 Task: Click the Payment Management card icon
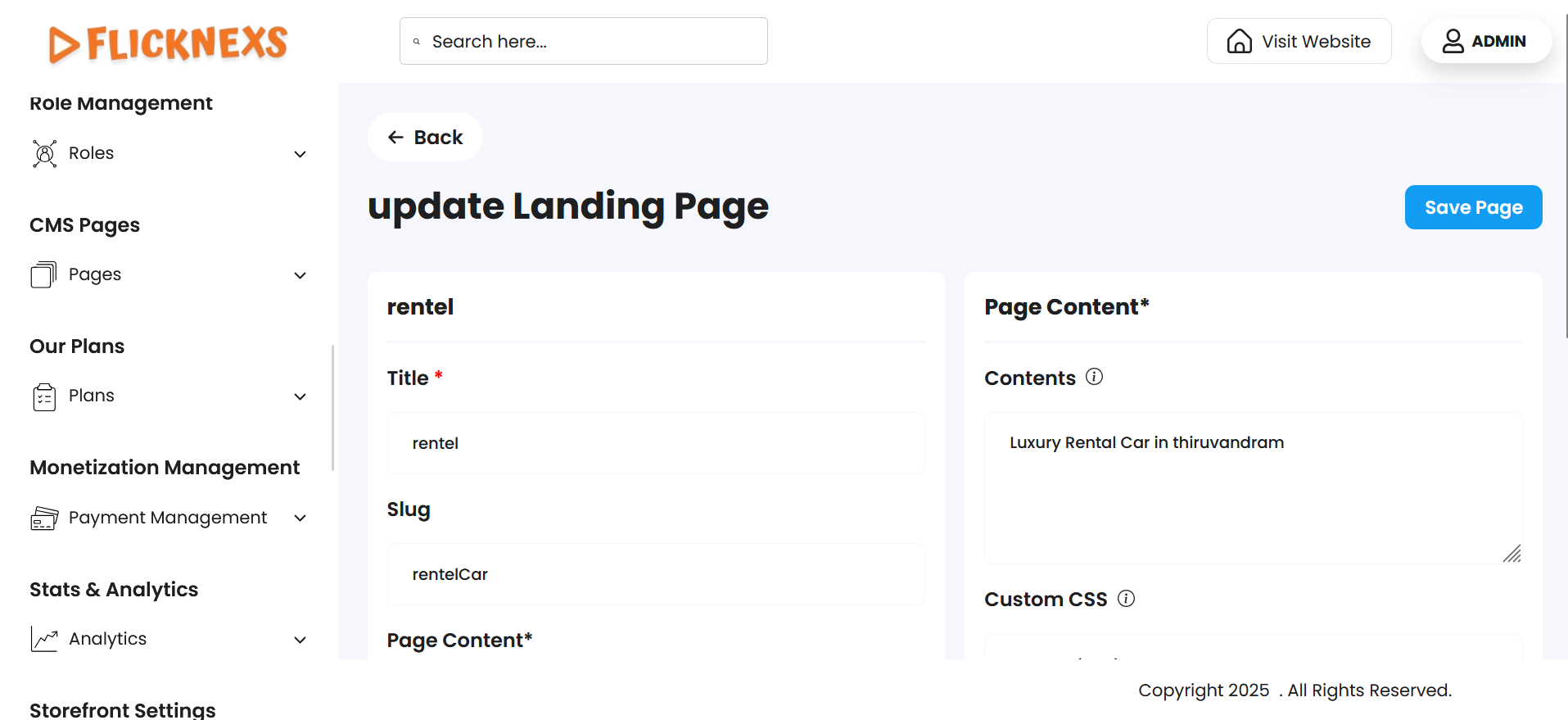coord(44,518)
